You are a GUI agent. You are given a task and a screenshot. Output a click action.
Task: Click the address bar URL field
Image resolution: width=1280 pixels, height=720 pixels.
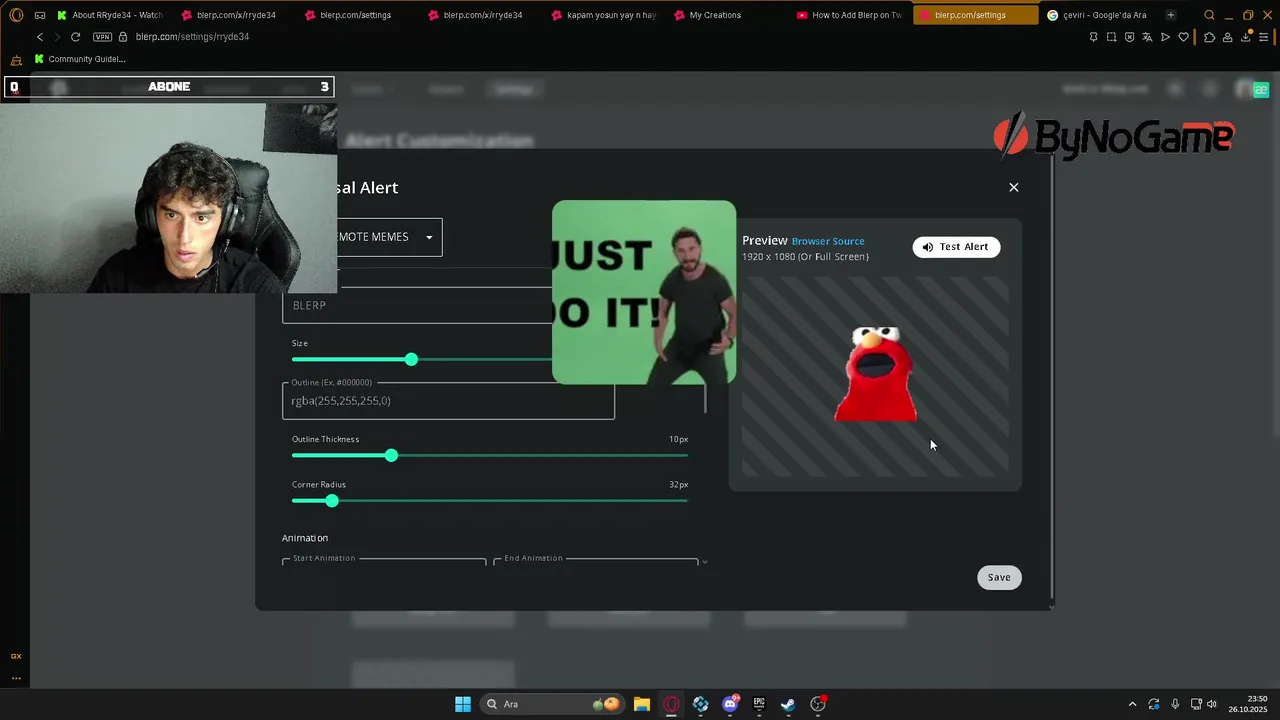[600, 37]
